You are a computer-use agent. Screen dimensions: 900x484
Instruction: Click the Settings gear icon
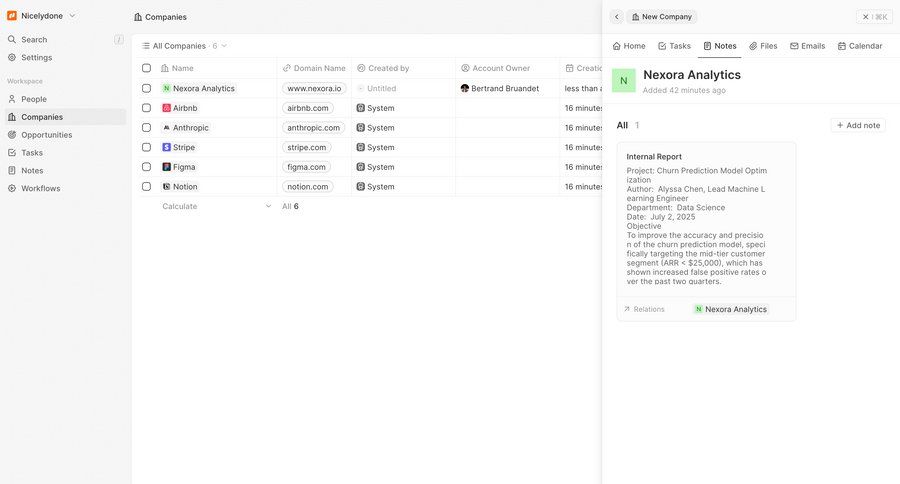pyautogui.click(x=11, y=57)
